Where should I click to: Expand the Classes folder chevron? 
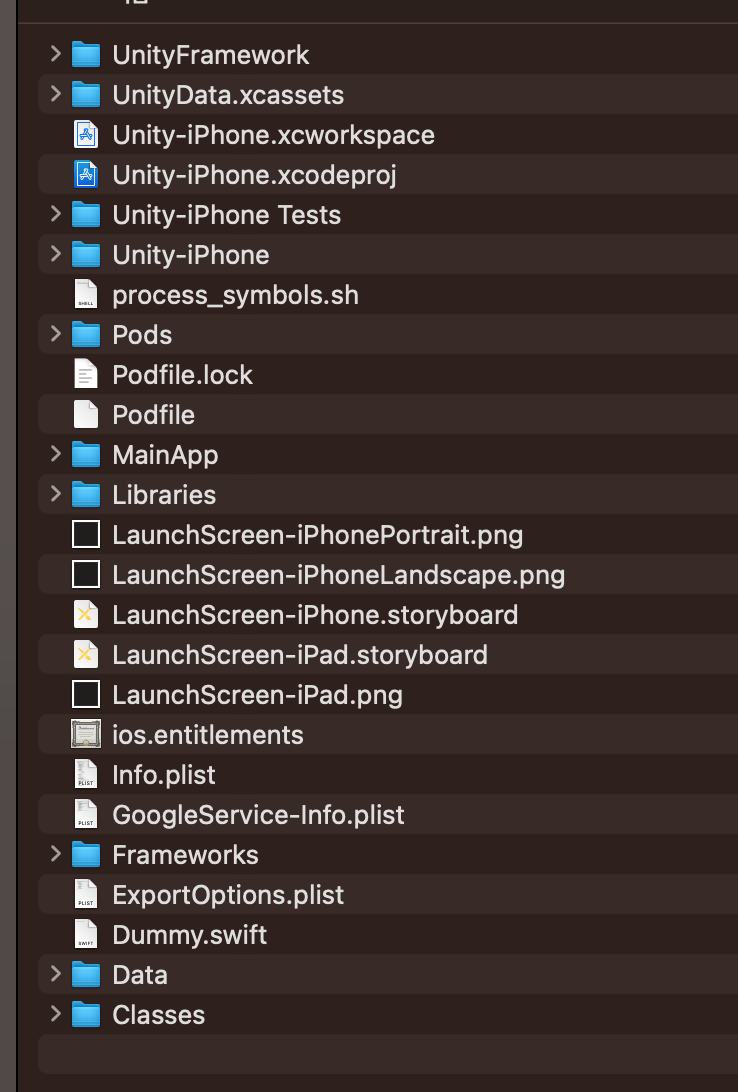56,1013
